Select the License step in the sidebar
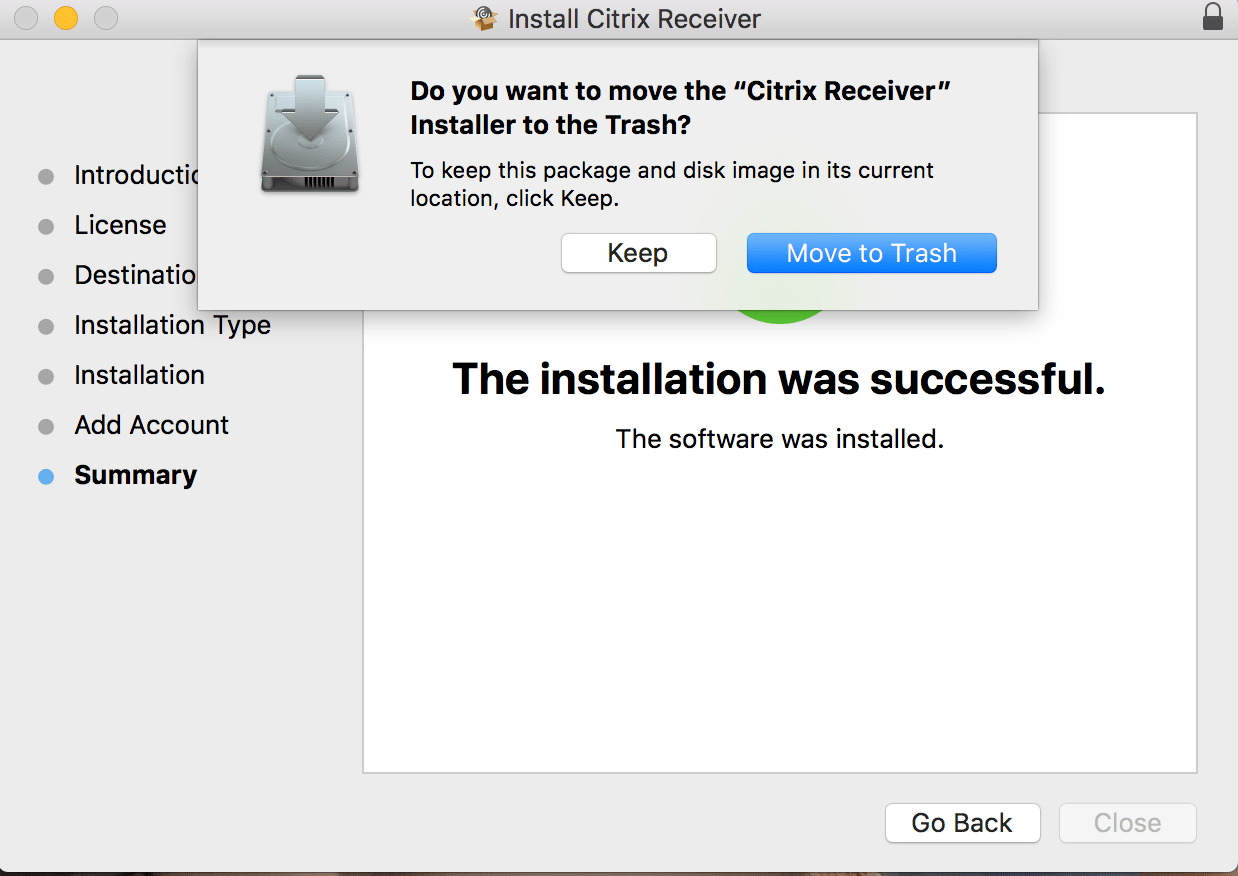Image resolution: width=1238 pixels, height=876 pixels. (x=120, y=226)
